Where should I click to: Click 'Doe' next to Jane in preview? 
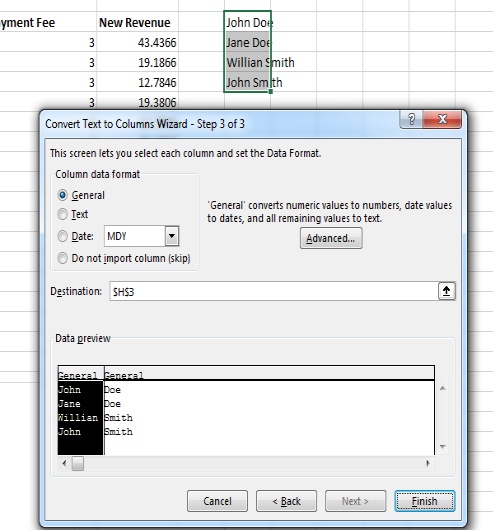click(x=112, y=404)
